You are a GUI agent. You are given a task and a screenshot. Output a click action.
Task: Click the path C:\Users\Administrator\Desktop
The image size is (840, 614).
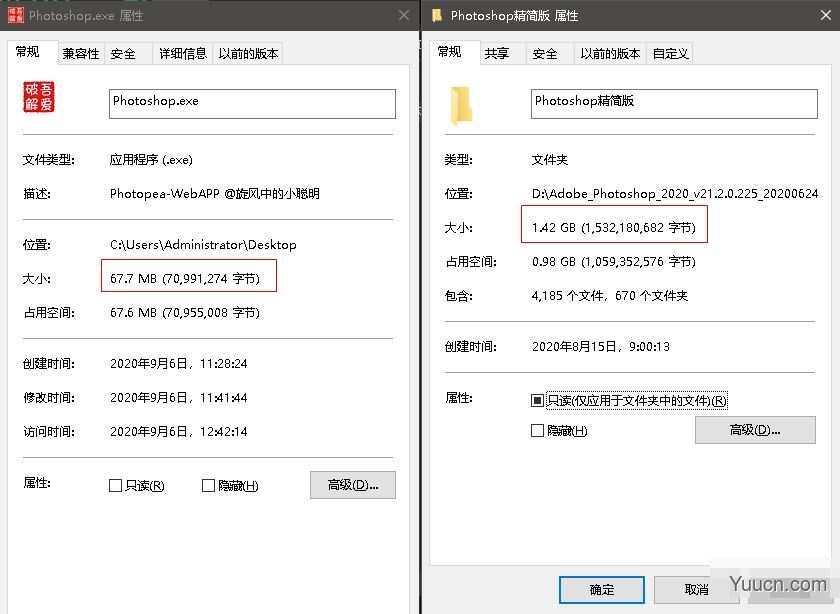tap(203, 245)
